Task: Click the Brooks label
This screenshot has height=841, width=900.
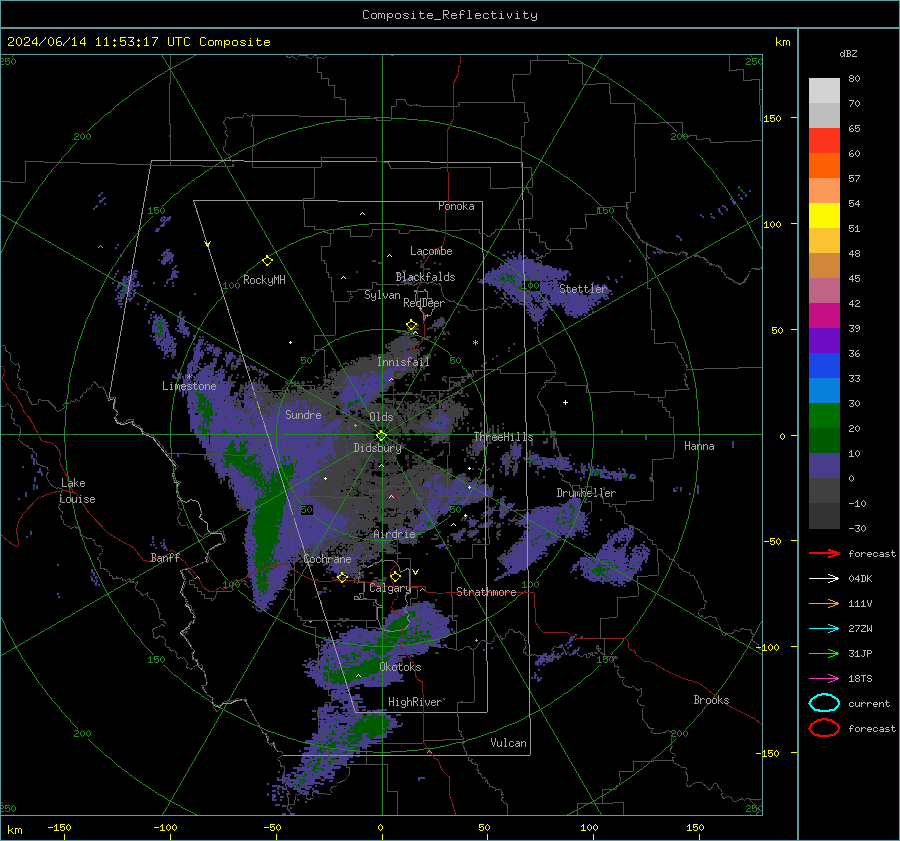Action: click(x=711, y=700)
